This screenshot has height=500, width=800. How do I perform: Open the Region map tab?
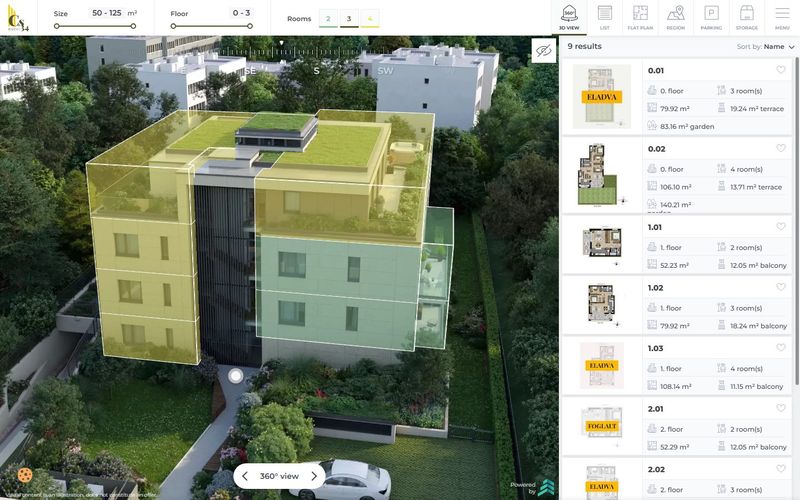pos(676,17)
